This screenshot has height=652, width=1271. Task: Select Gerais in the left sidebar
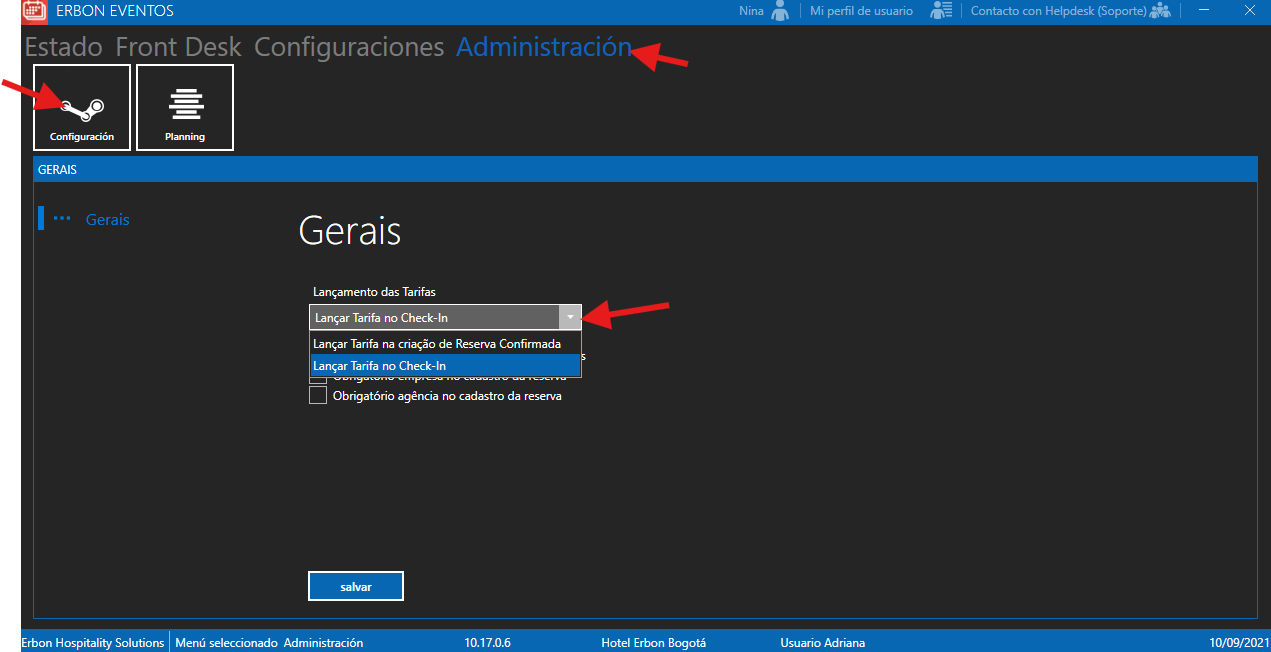coord(107,219)
